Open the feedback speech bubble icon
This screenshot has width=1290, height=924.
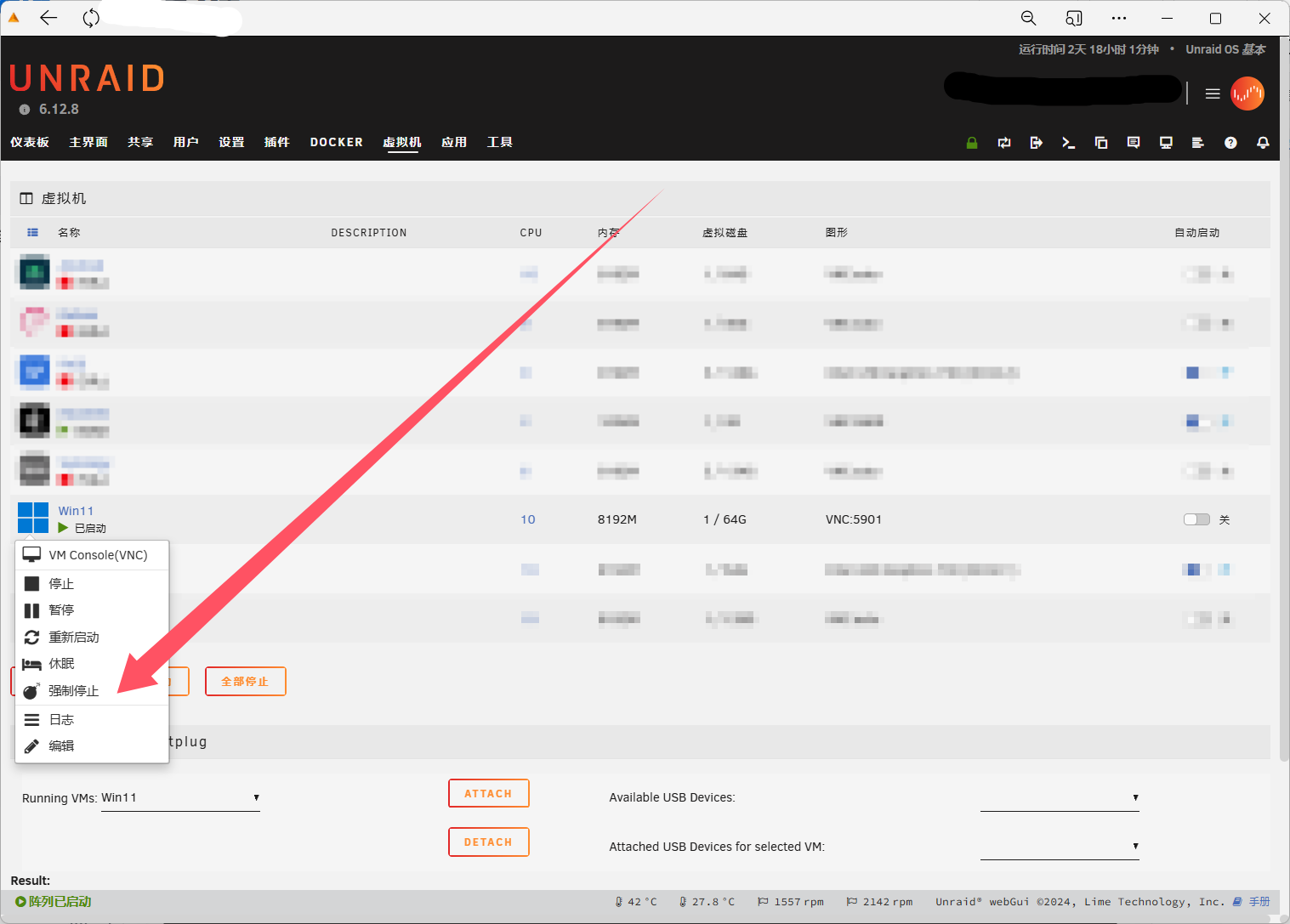(1134, 143)
